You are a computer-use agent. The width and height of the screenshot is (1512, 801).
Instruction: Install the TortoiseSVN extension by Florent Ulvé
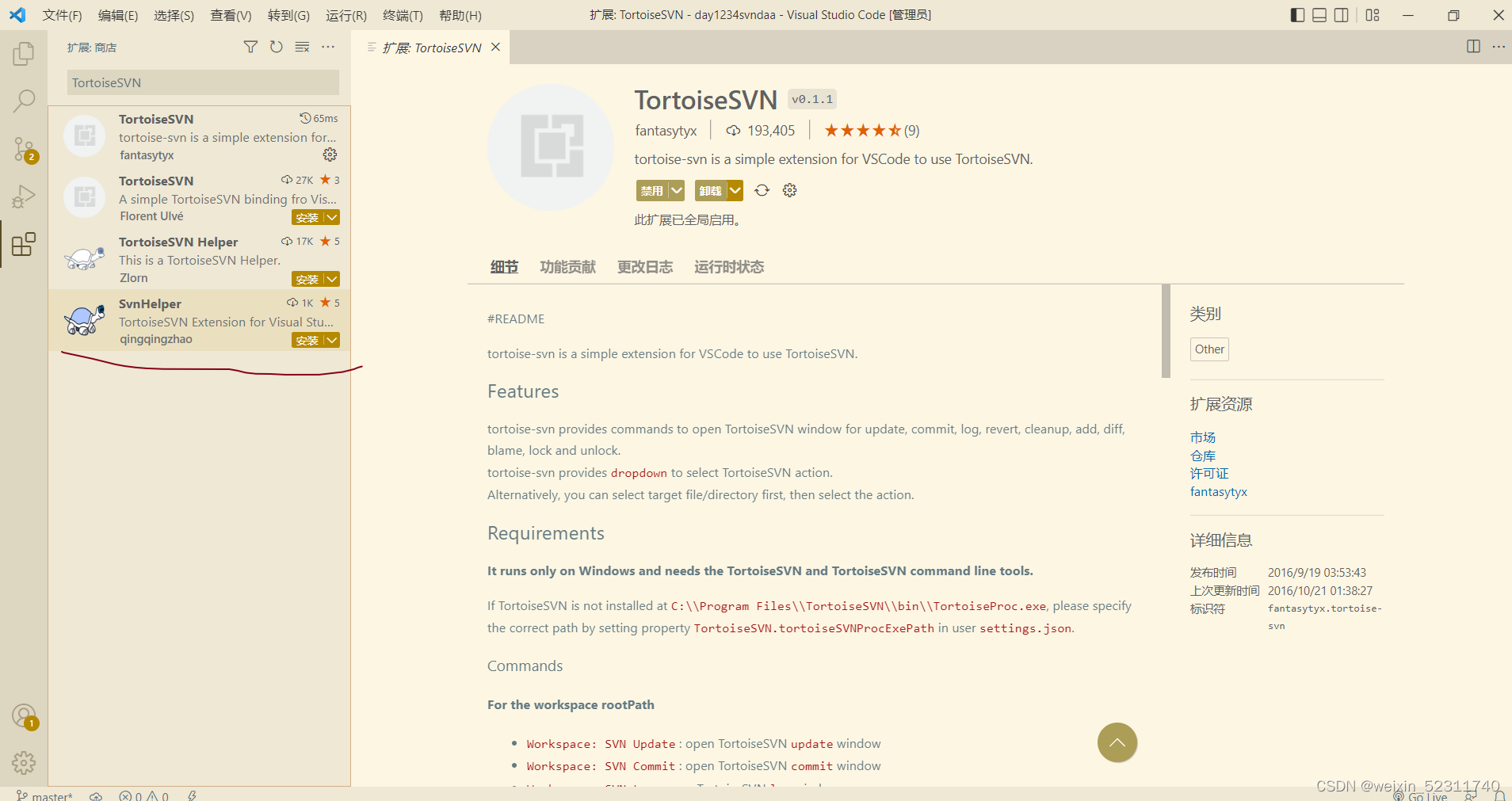pos(307,217)
